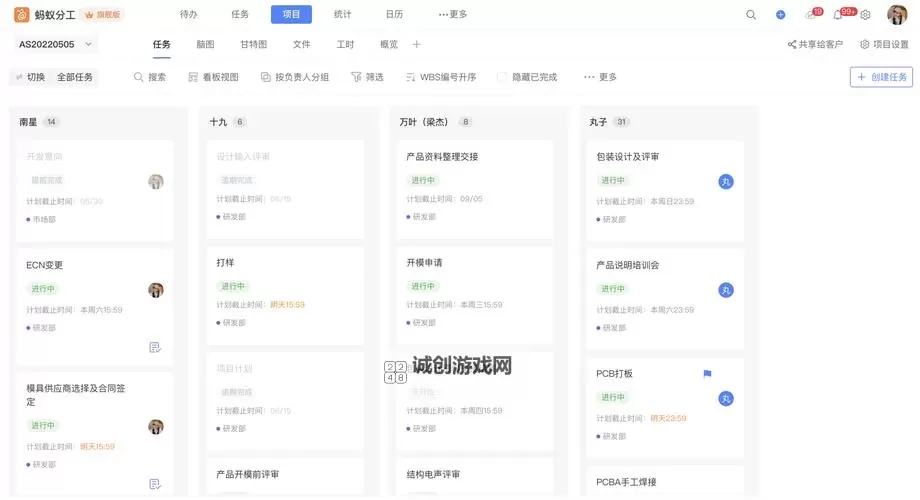Click the 蚂蚁分工 app logo

click(x=22, y=15)
